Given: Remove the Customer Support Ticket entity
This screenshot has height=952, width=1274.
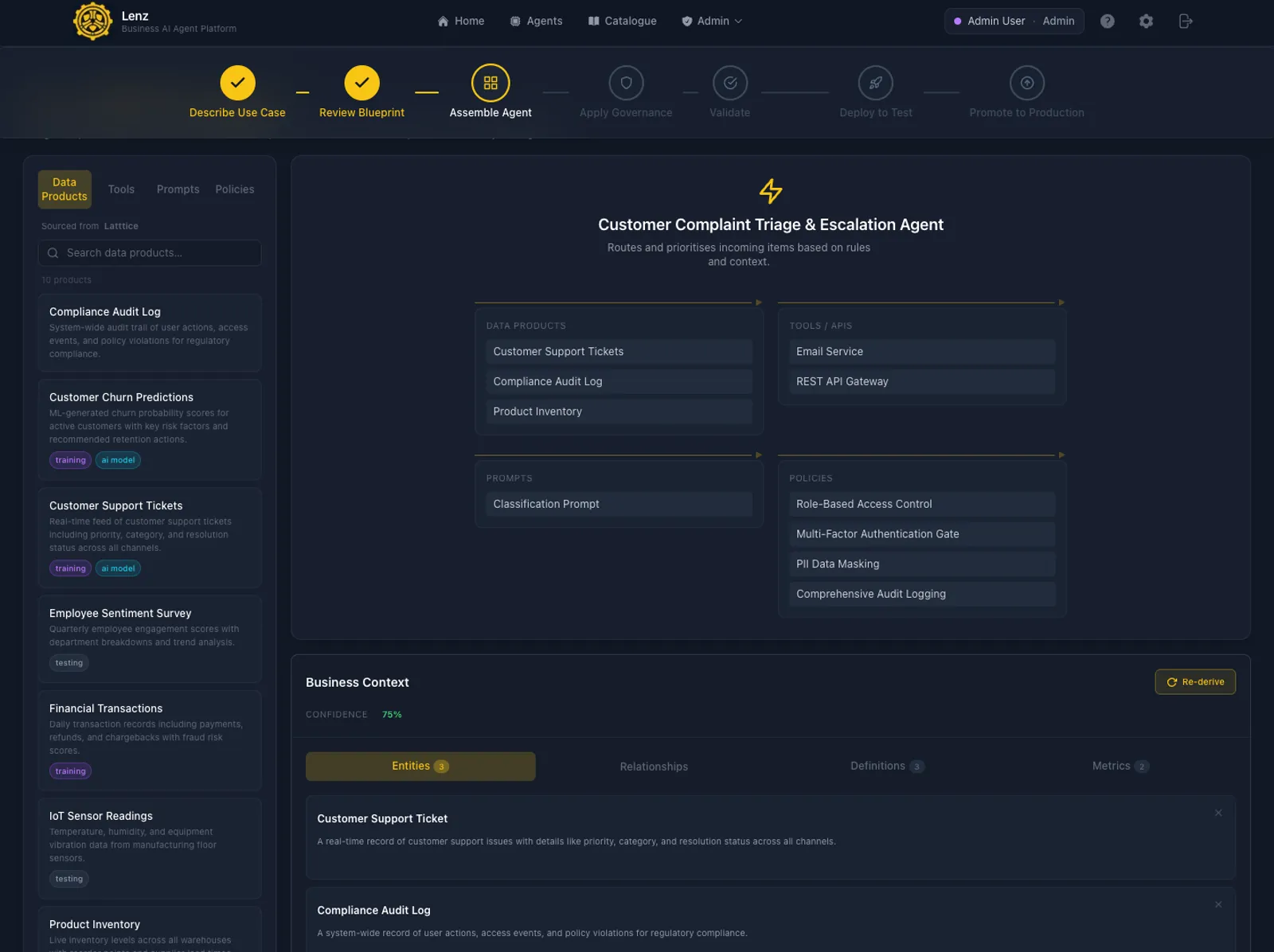Looking at the screenshot, I should [x=1218, y=813].
